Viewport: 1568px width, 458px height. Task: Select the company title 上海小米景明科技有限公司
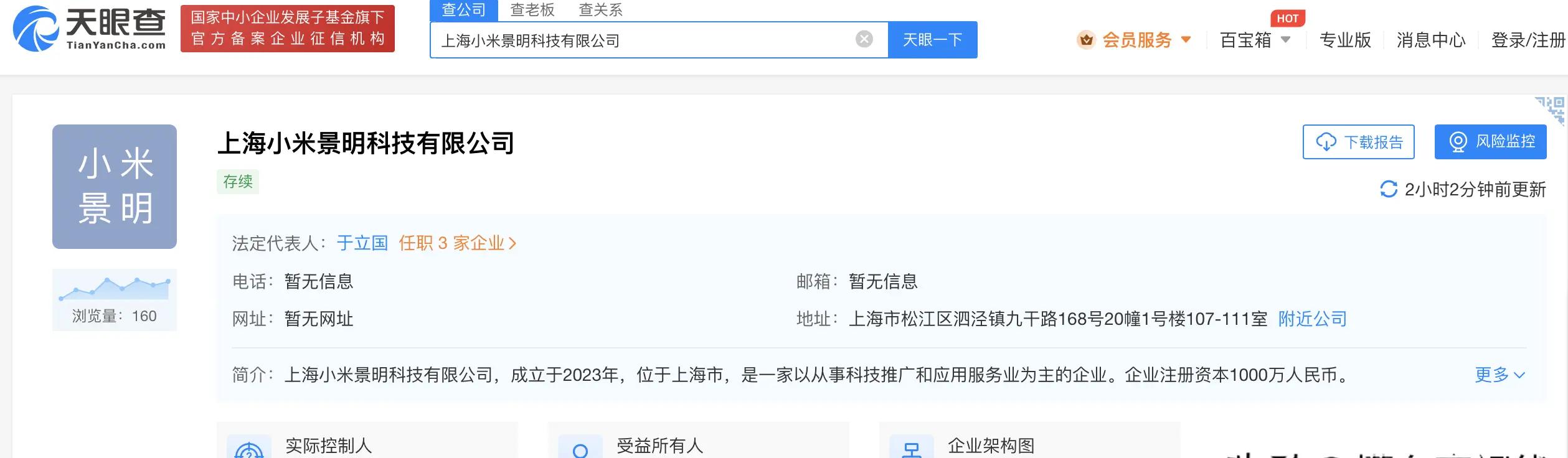[366, 144]
